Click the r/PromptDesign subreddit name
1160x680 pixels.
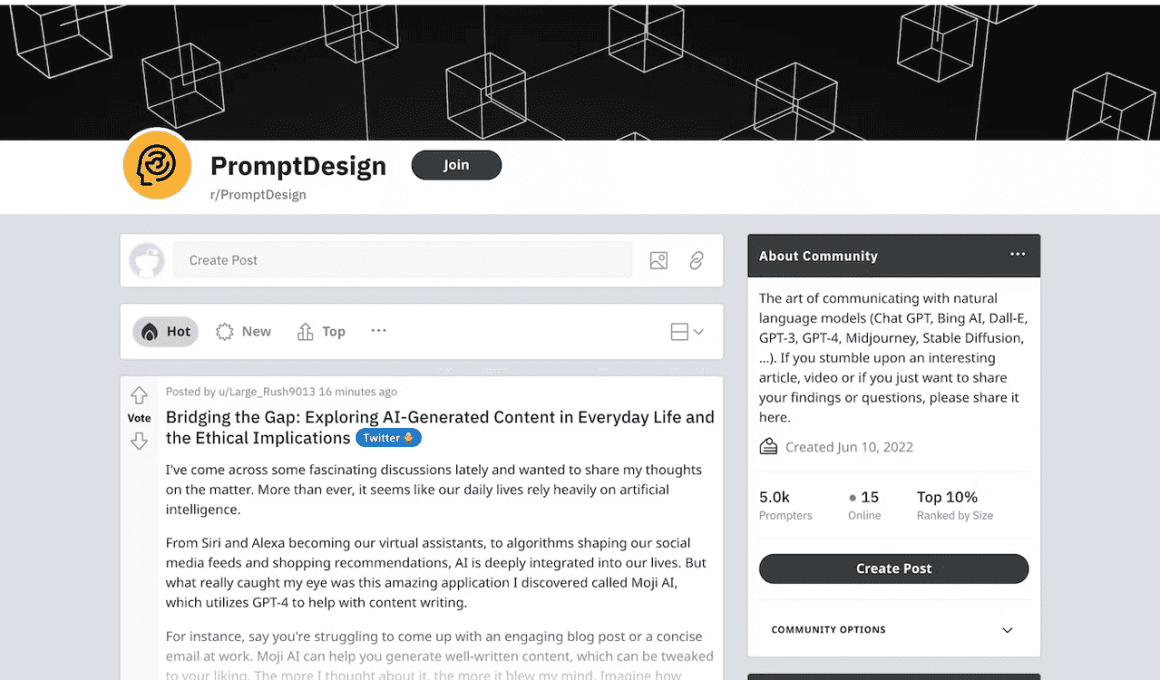click(x=258, y=195)
